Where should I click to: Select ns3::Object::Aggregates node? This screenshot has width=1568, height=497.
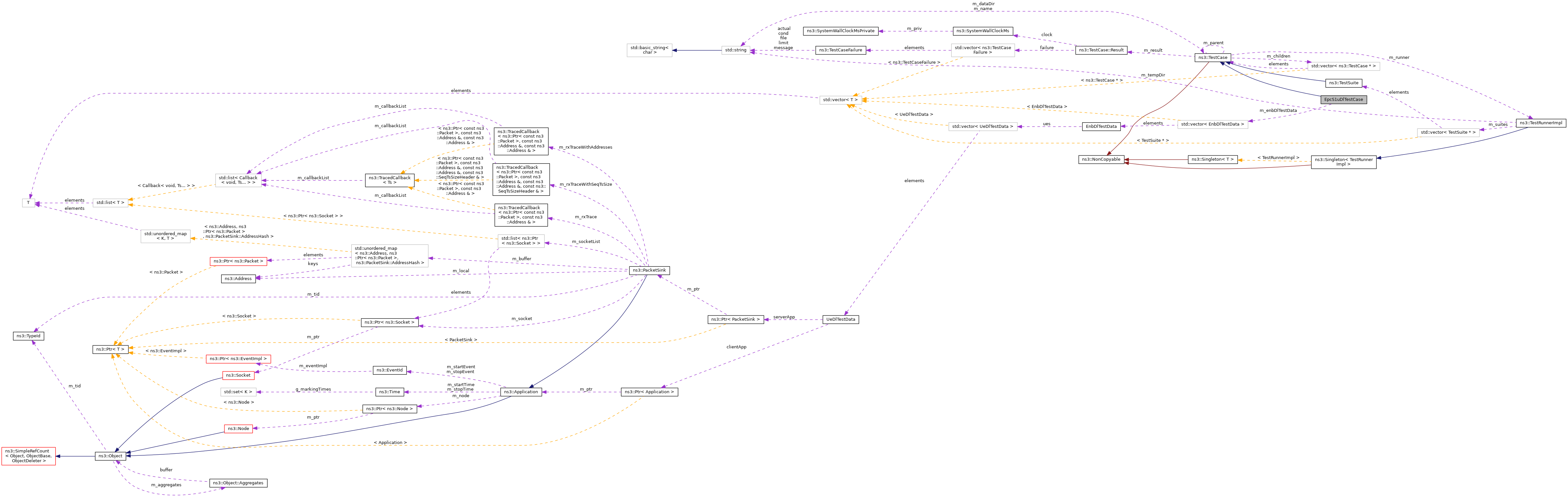click(x=238, y=483)
